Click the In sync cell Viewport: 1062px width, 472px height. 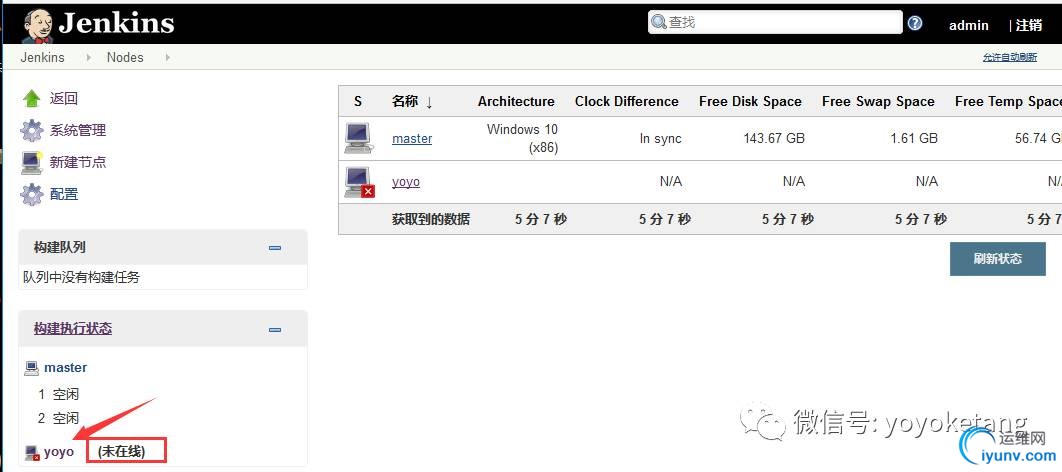[660, 139]
